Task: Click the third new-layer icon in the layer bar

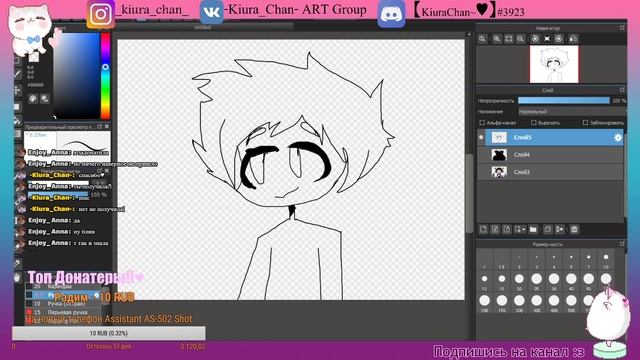Action: tap(507, 229)
